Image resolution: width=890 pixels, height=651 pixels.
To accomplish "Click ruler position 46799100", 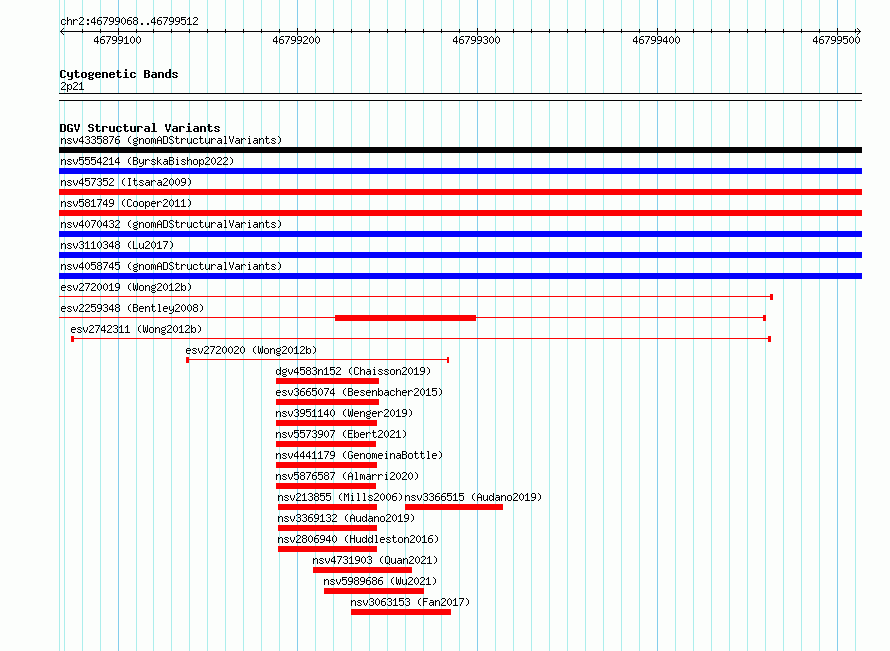I will click(117, 40).
